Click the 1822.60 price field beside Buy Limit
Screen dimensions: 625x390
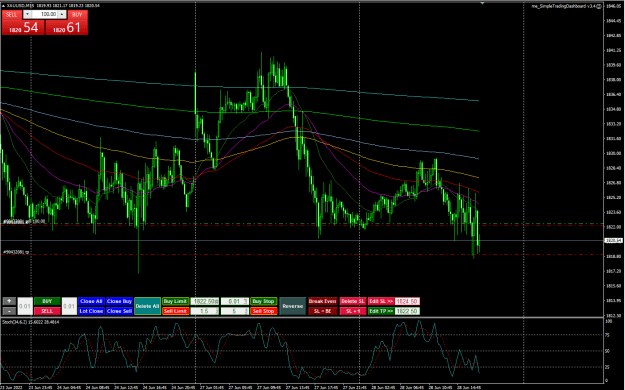[205, 301]
